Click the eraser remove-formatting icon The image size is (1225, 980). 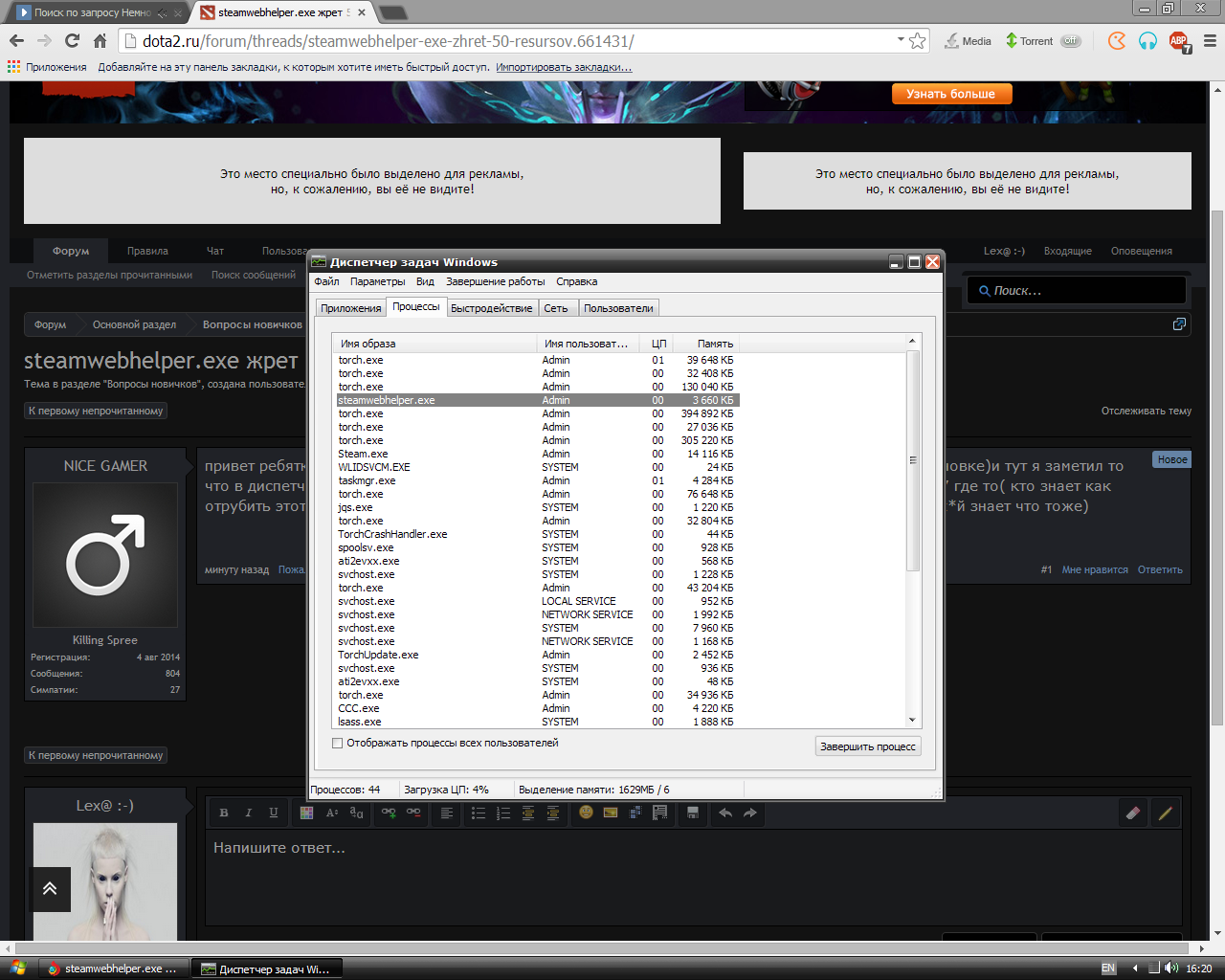1133,813
